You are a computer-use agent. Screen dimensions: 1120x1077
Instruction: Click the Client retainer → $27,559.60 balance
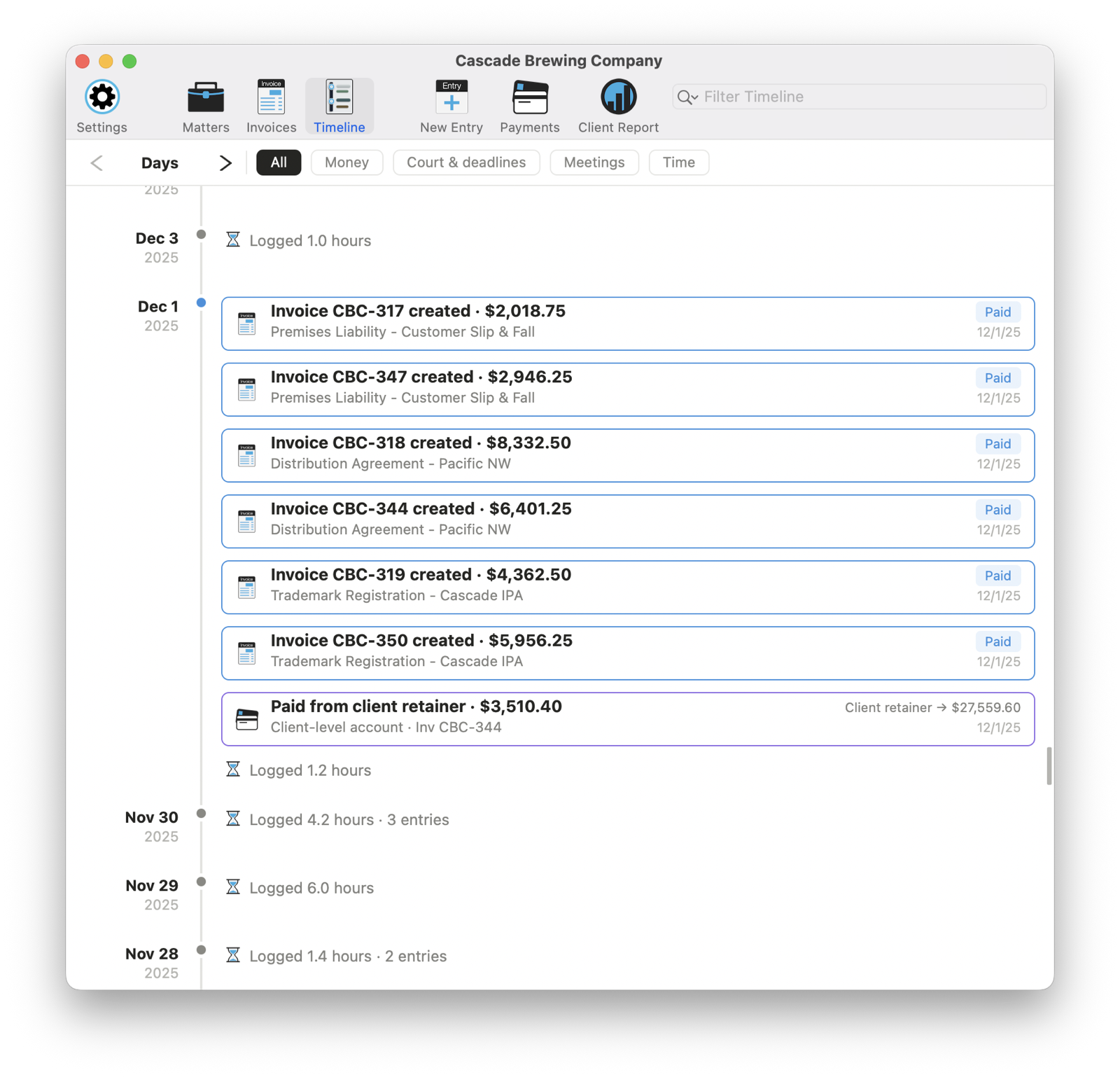click(x=932, y=707)
